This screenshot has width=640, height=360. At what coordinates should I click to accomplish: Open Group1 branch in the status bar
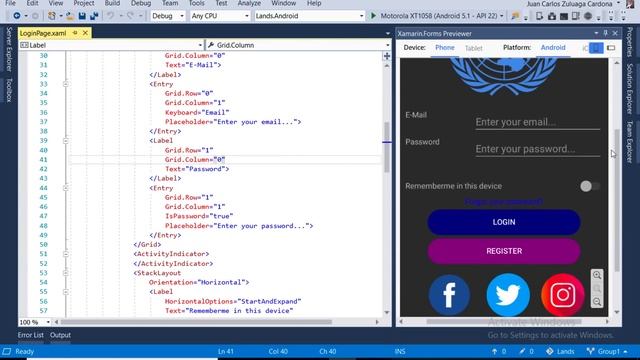607,351
